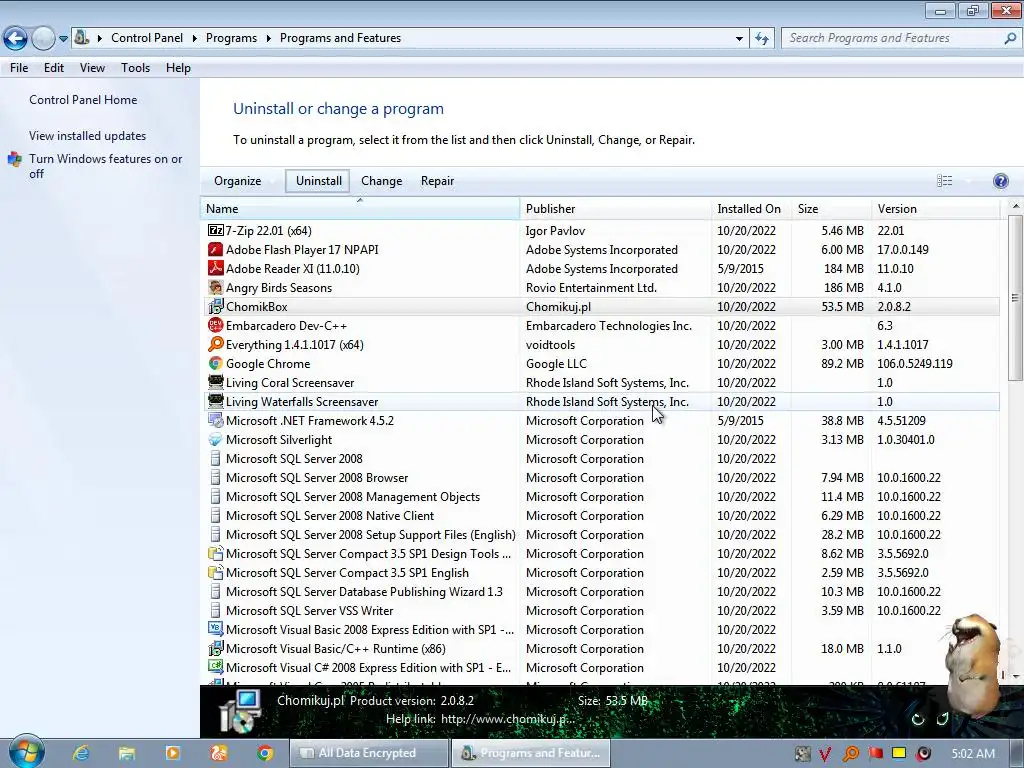Click the Windows Start orb
This screenshot has height=768, width=1024.
pyautogui.click(x=26, y=752)
